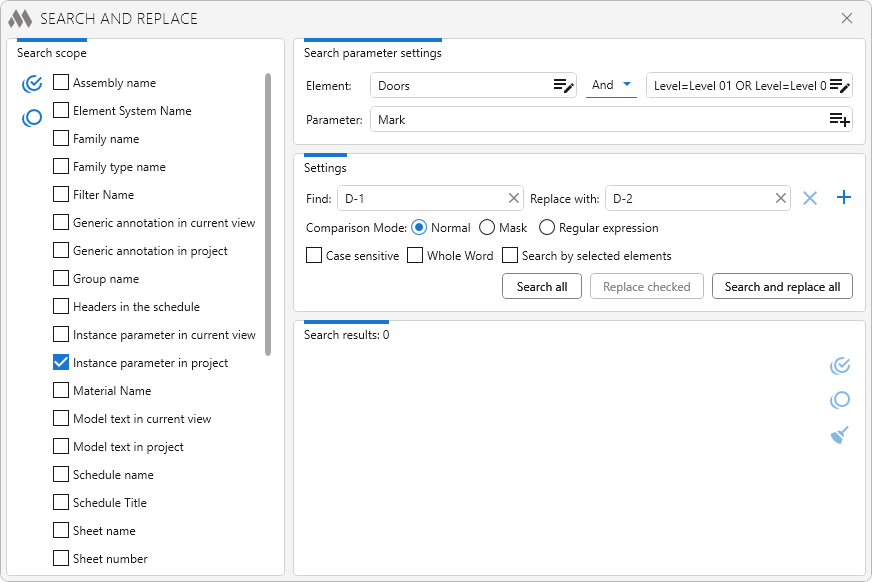The image size is (872, 582).
Task: Click Search and replace all button
Action: [782, 287]
